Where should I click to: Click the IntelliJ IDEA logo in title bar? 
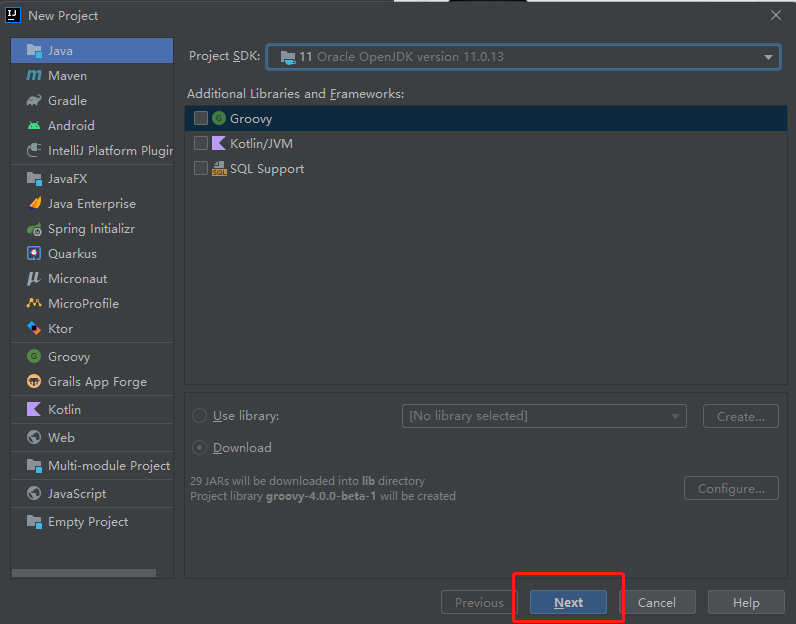point(13,15)
